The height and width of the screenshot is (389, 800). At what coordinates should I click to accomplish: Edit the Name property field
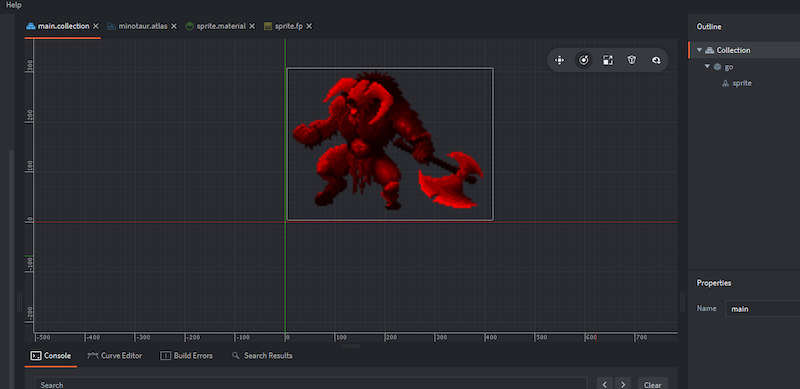(x=762, y=309)
